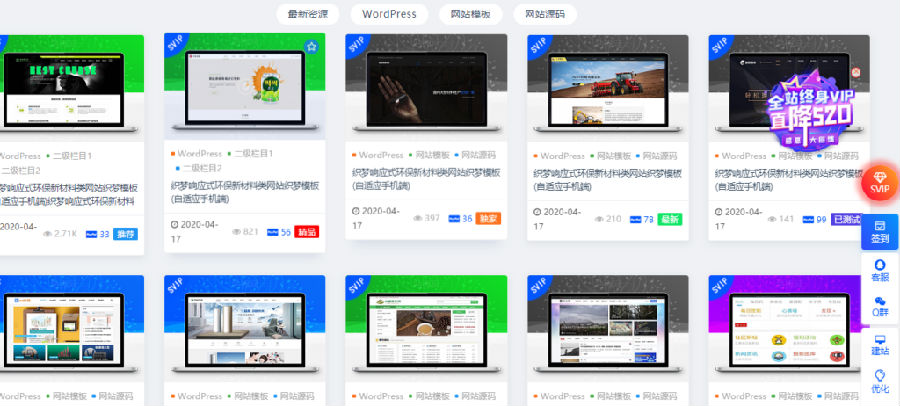The height and width of the screenshot is (406, 900).
Task: Select the WordPress filter tab
Action: (x=389, y=14)
